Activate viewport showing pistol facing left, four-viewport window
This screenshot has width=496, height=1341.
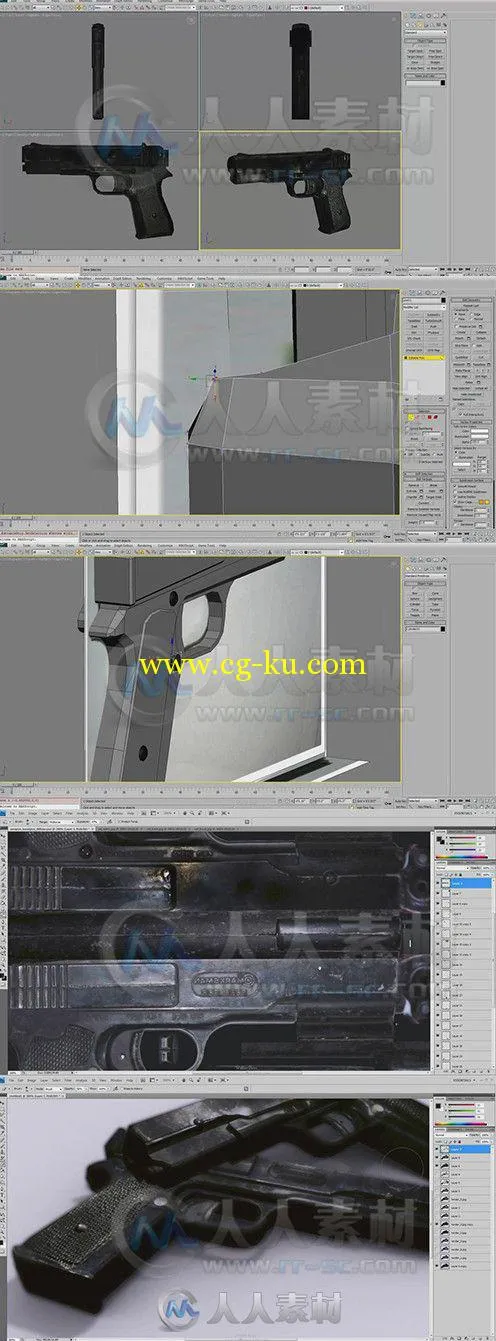pos(100,190)
